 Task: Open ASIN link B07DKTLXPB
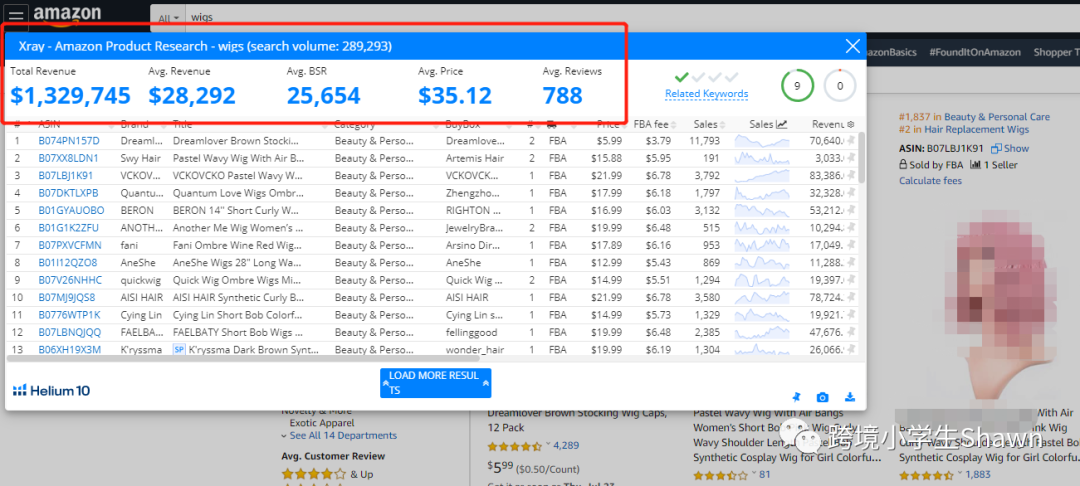(68, 193)
